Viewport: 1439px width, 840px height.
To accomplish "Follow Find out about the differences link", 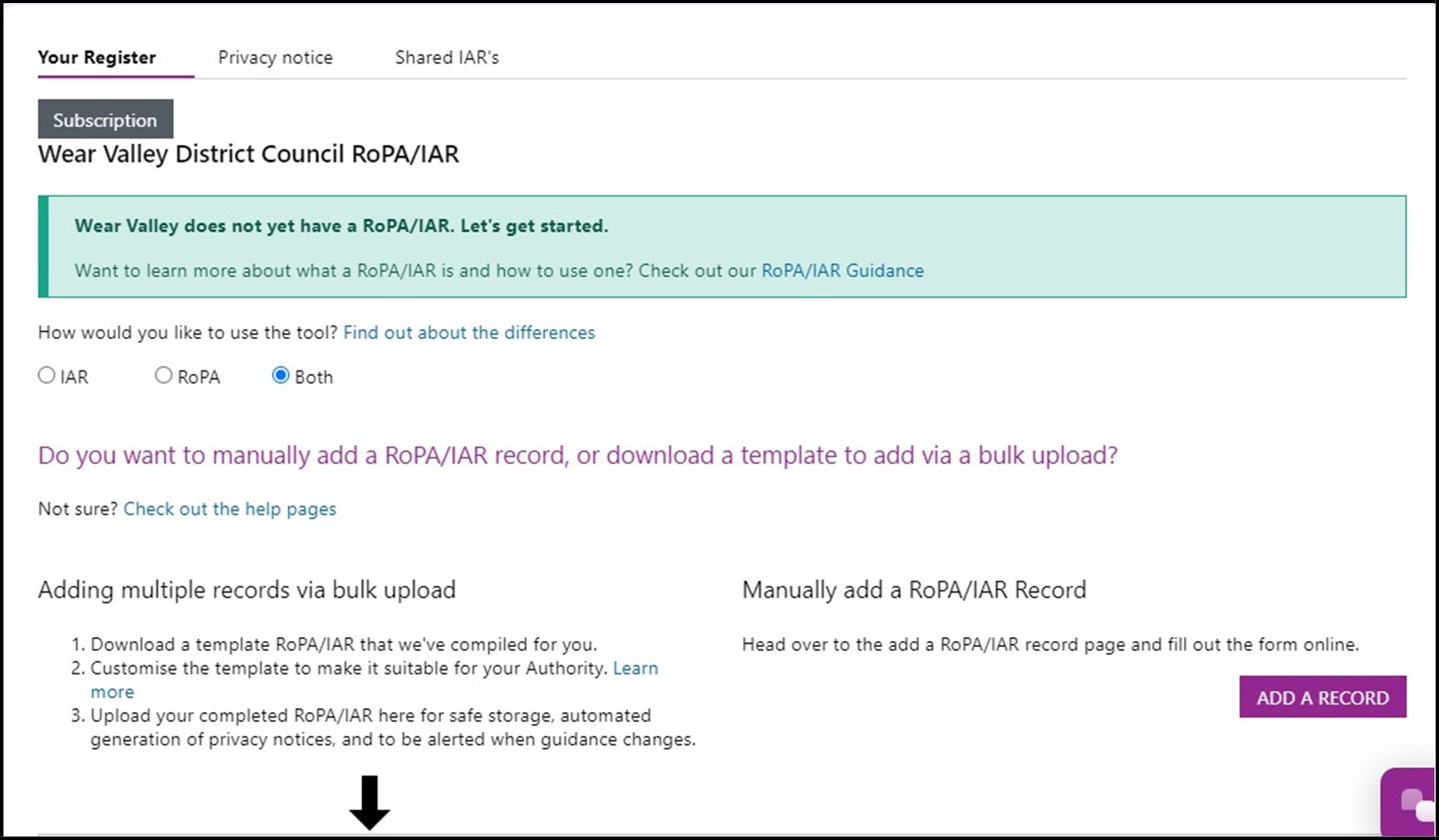I will point(469,332).
